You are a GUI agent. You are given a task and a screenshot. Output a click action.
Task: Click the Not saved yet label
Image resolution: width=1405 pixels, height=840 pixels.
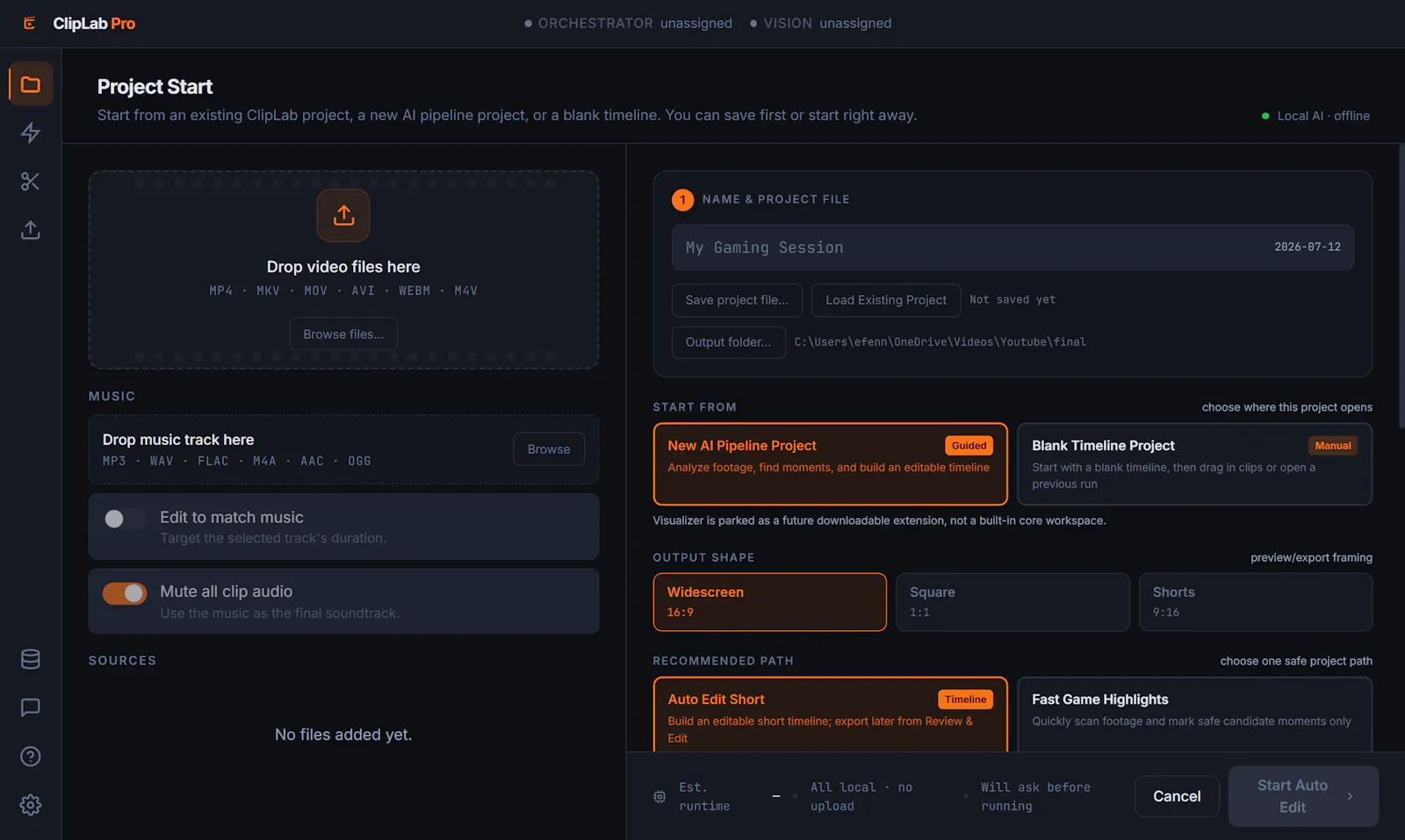1012,300
